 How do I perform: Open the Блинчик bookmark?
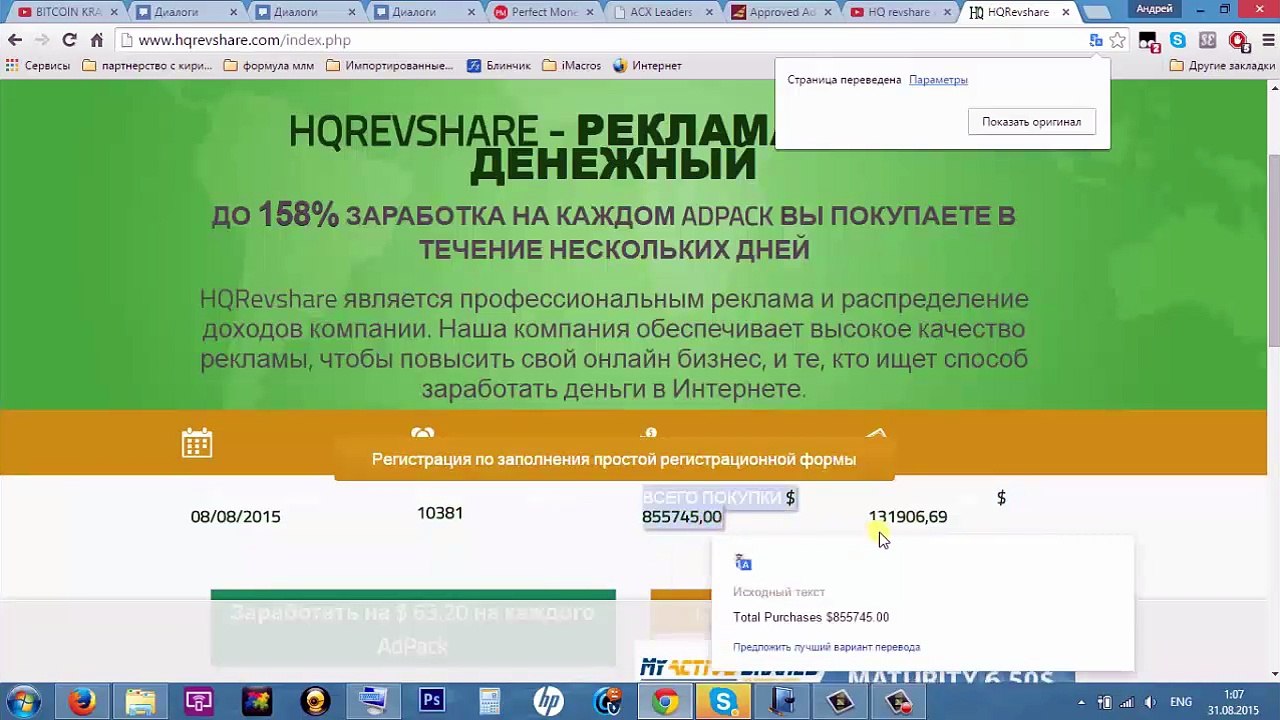click(x=498, y=65)
